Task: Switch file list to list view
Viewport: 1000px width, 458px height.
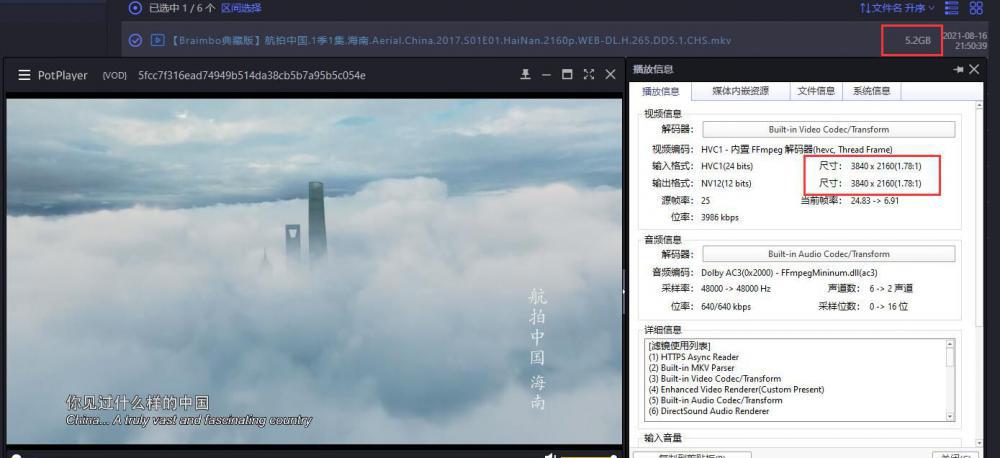Action: click(x=952, y=8)
